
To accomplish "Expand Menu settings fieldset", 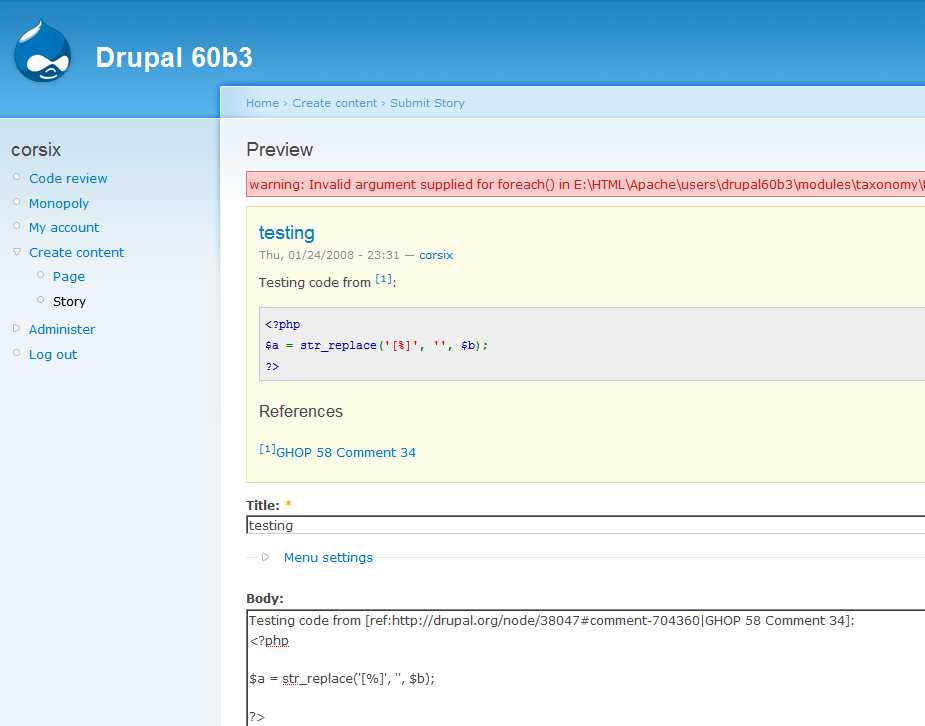I will [328, 557].
